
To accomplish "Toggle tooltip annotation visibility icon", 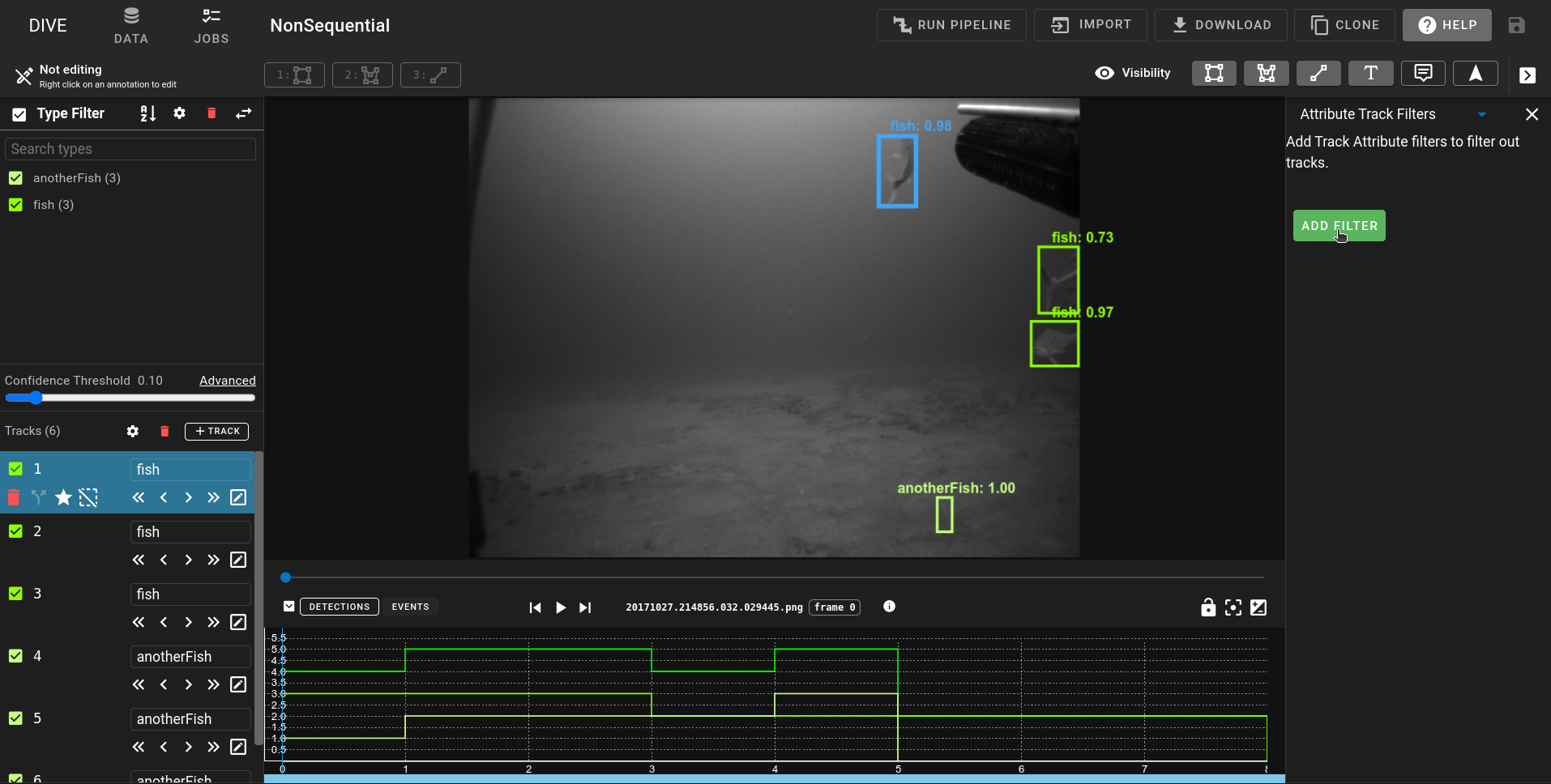I will click(1423, 73).
